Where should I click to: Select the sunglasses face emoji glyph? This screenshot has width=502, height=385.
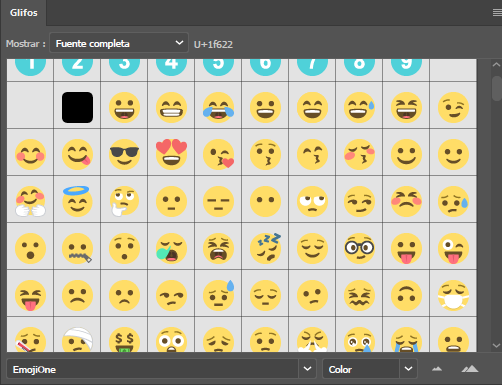[x=124, y=154]
